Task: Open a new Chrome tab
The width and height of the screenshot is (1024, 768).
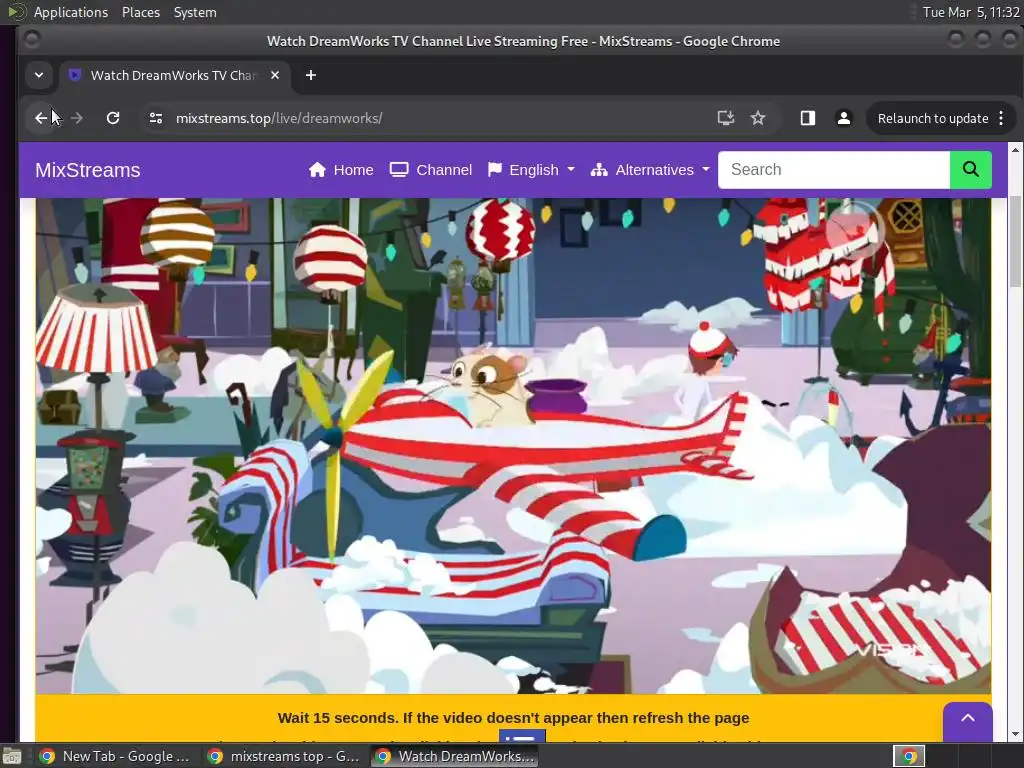Action: pos(311,75)
